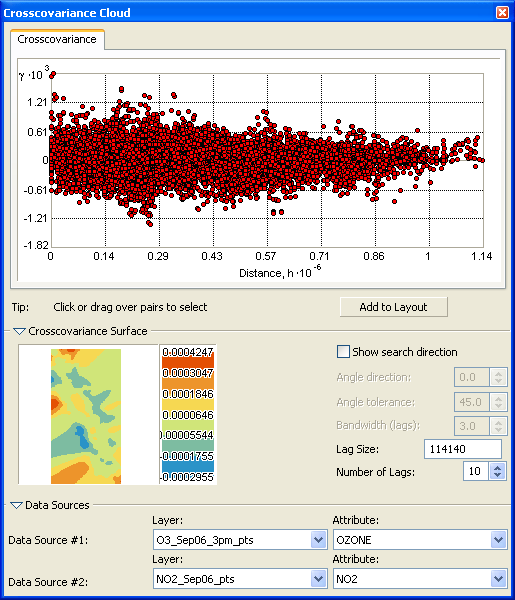
Task: Collapse the Crosscovariance Surface section
Action: (x=19, y=331)
